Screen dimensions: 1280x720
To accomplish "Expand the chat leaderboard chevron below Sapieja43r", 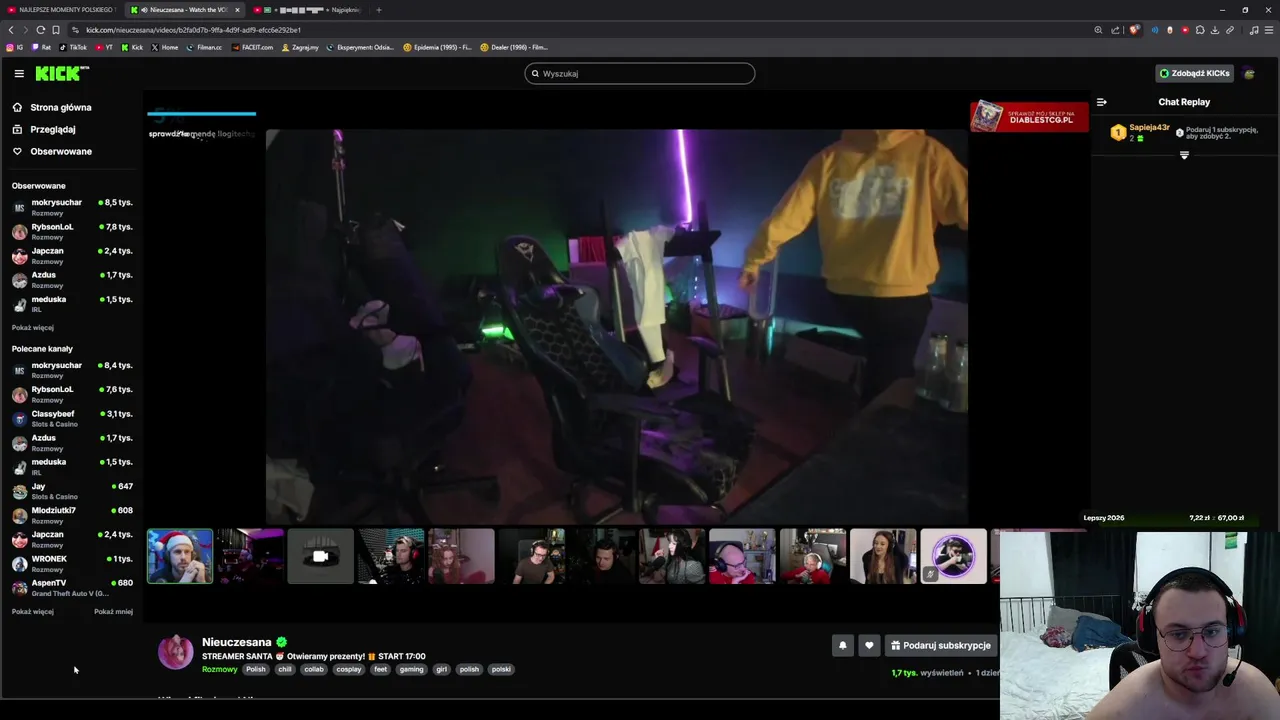I will [x=1184, y=155].
